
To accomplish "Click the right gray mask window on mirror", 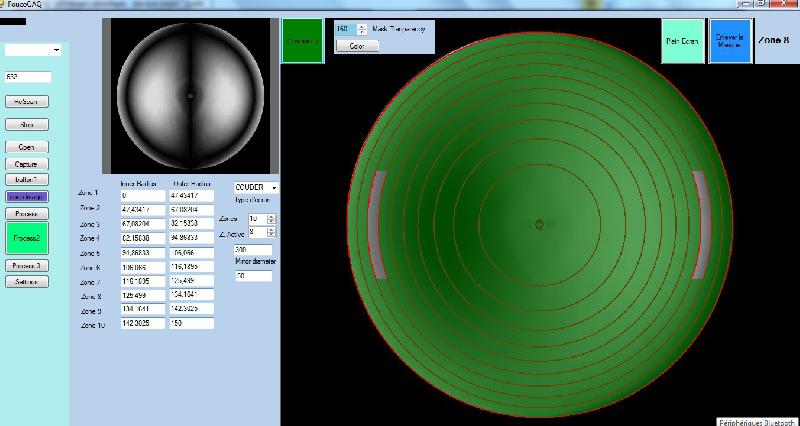I will pyautogui.click(x=701, y=225).
